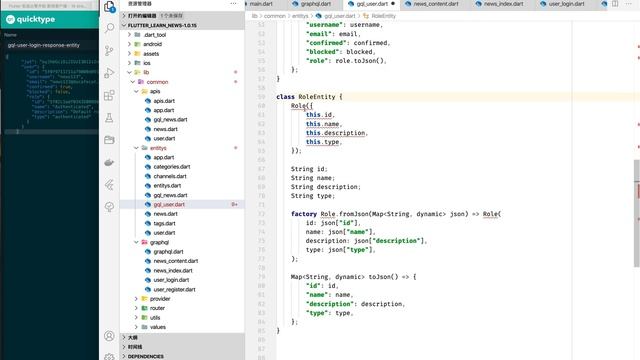Collapse the lib folder
This screenshot has width=640, height=360.
[183, 72]
